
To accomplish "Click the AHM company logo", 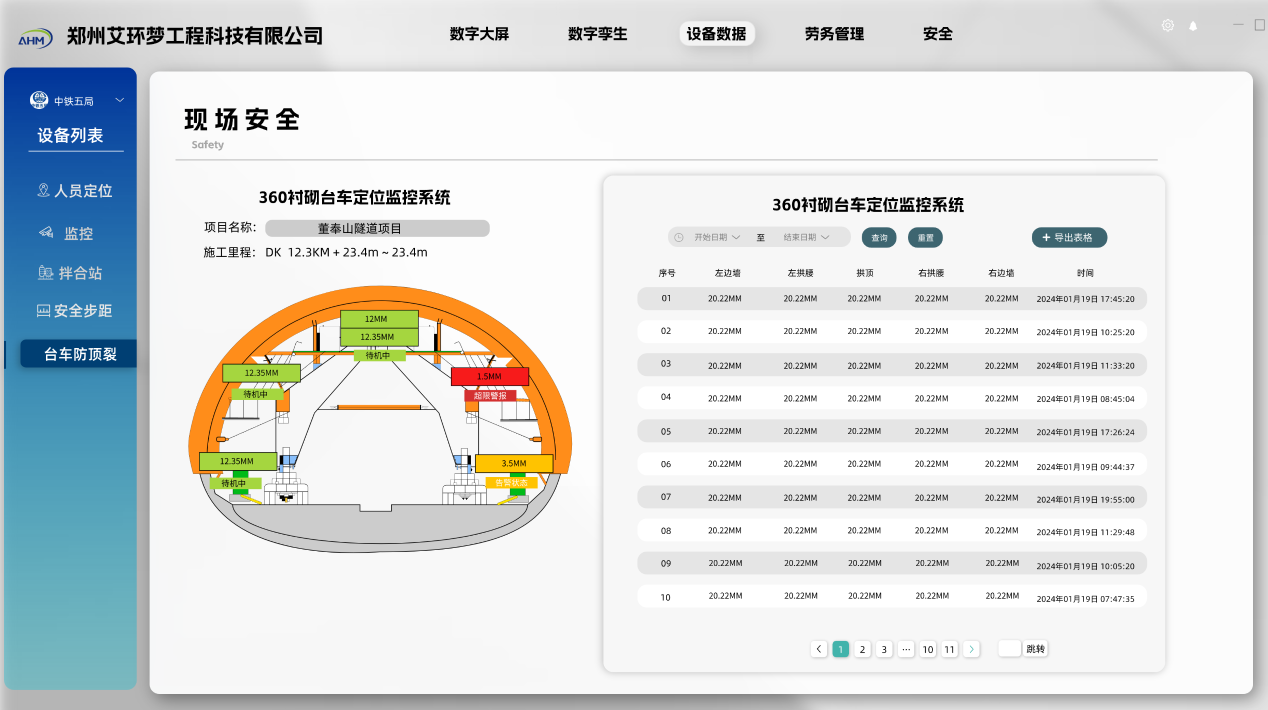I will (34, 37).
